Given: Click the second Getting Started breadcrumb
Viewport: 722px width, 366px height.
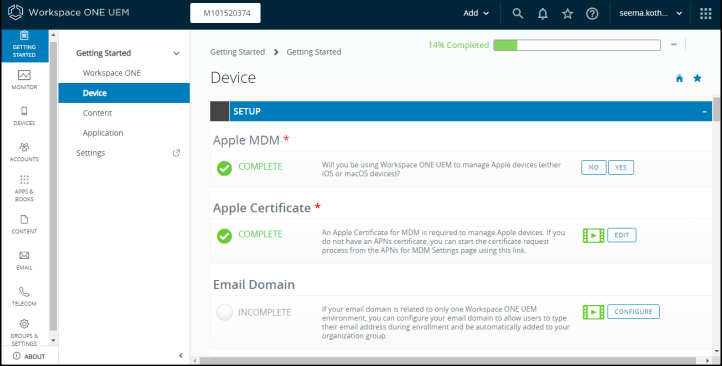Looking at the screenshot, I should coord(314,52).
